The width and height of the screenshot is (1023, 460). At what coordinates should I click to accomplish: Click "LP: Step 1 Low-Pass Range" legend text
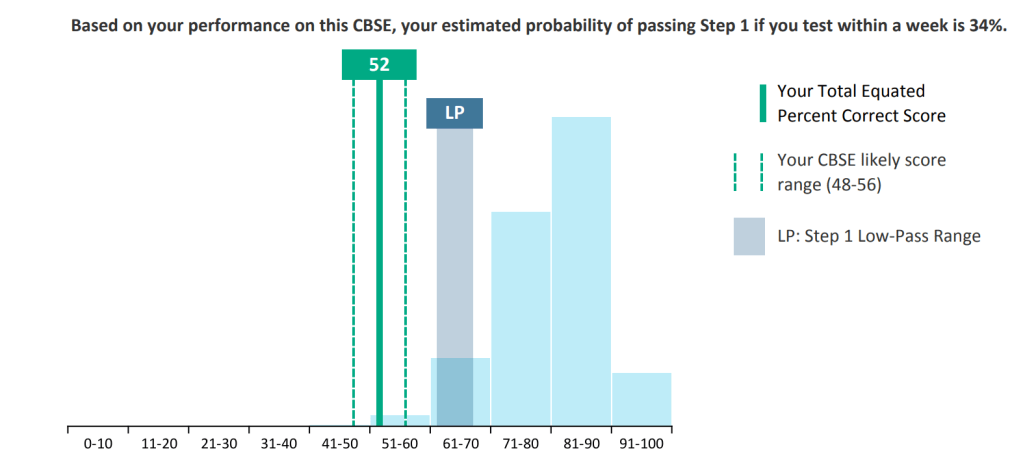pyautogui.click(x=878, y=236)
